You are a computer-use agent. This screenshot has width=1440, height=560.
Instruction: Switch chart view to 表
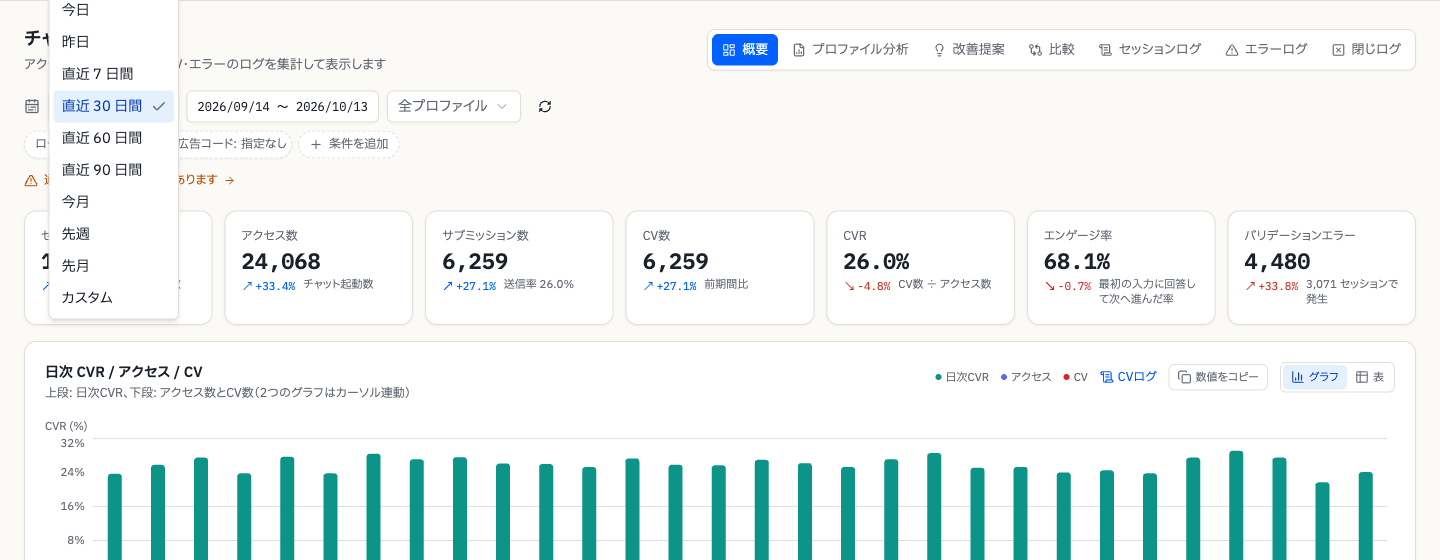pos(1370,377)
